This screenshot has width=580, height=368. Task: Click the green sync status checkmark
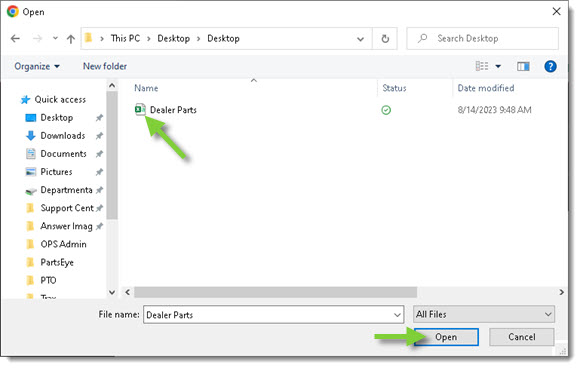pos(386,110)
